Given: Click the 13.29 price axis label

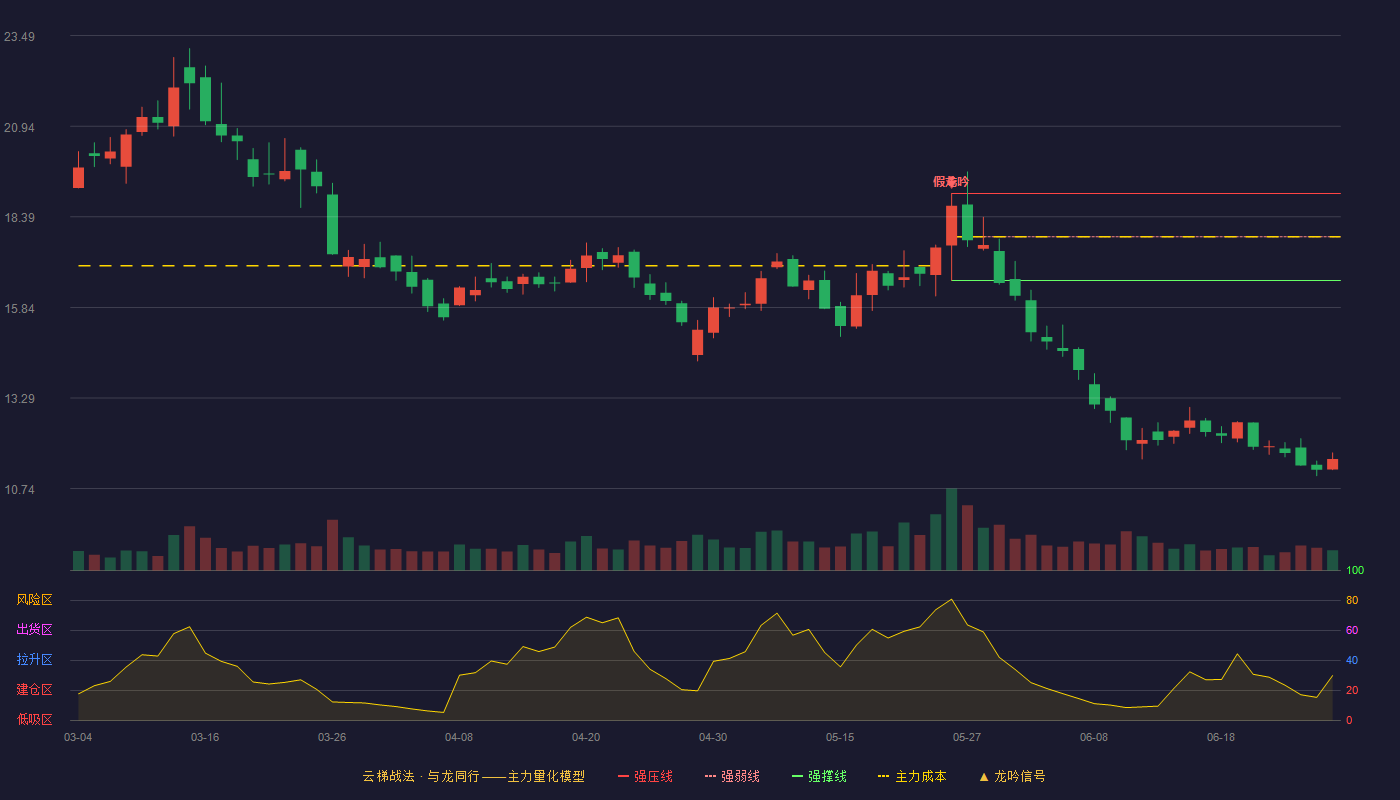Looking at the screenshot, I should [19, 399].
